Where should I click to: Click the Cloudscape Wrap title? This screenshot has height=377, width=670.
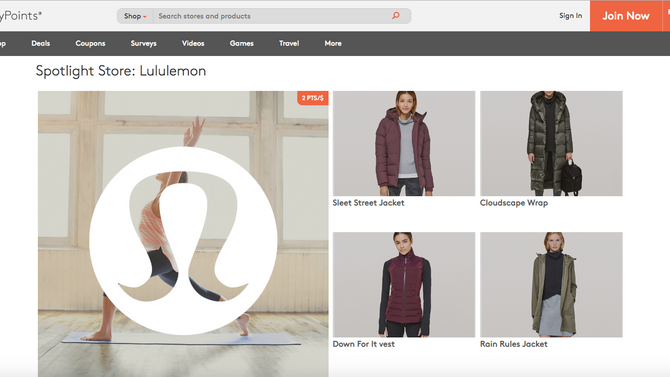(x=514, y=203)
